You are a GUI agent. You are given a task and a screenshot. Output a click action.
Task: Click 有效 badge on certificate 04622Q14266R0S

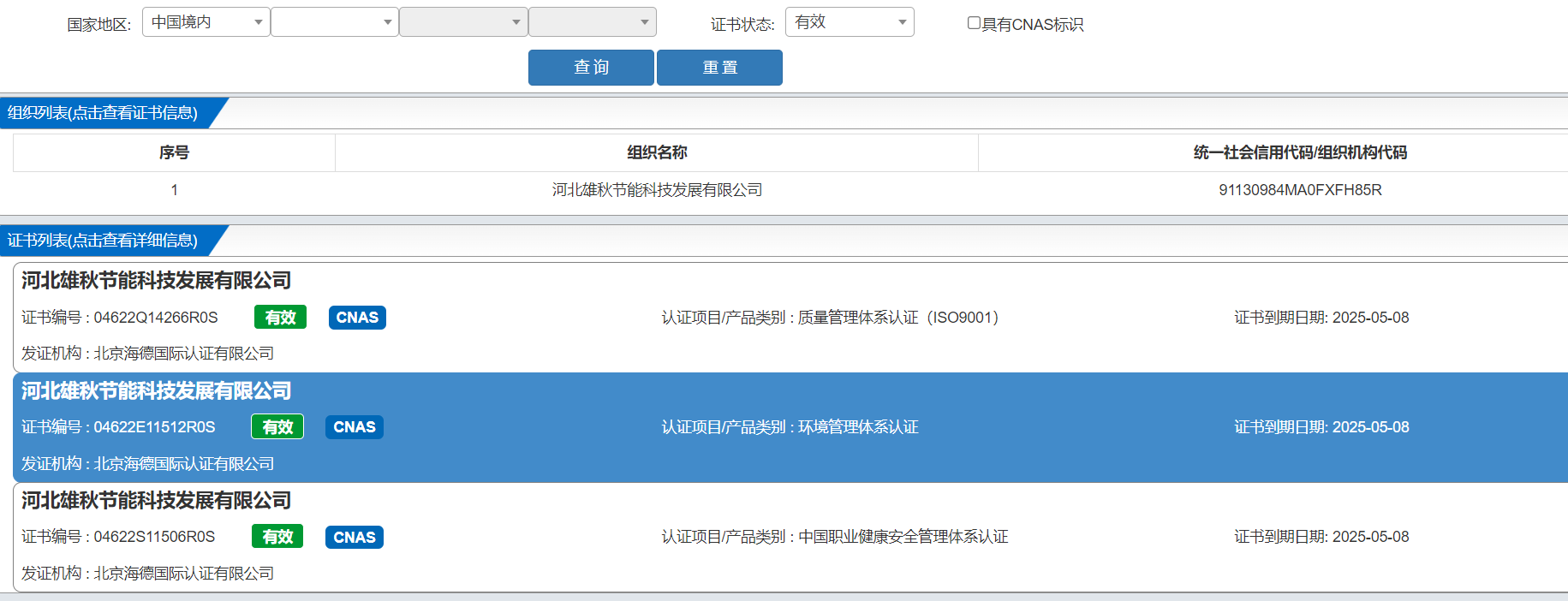[280, 318]
